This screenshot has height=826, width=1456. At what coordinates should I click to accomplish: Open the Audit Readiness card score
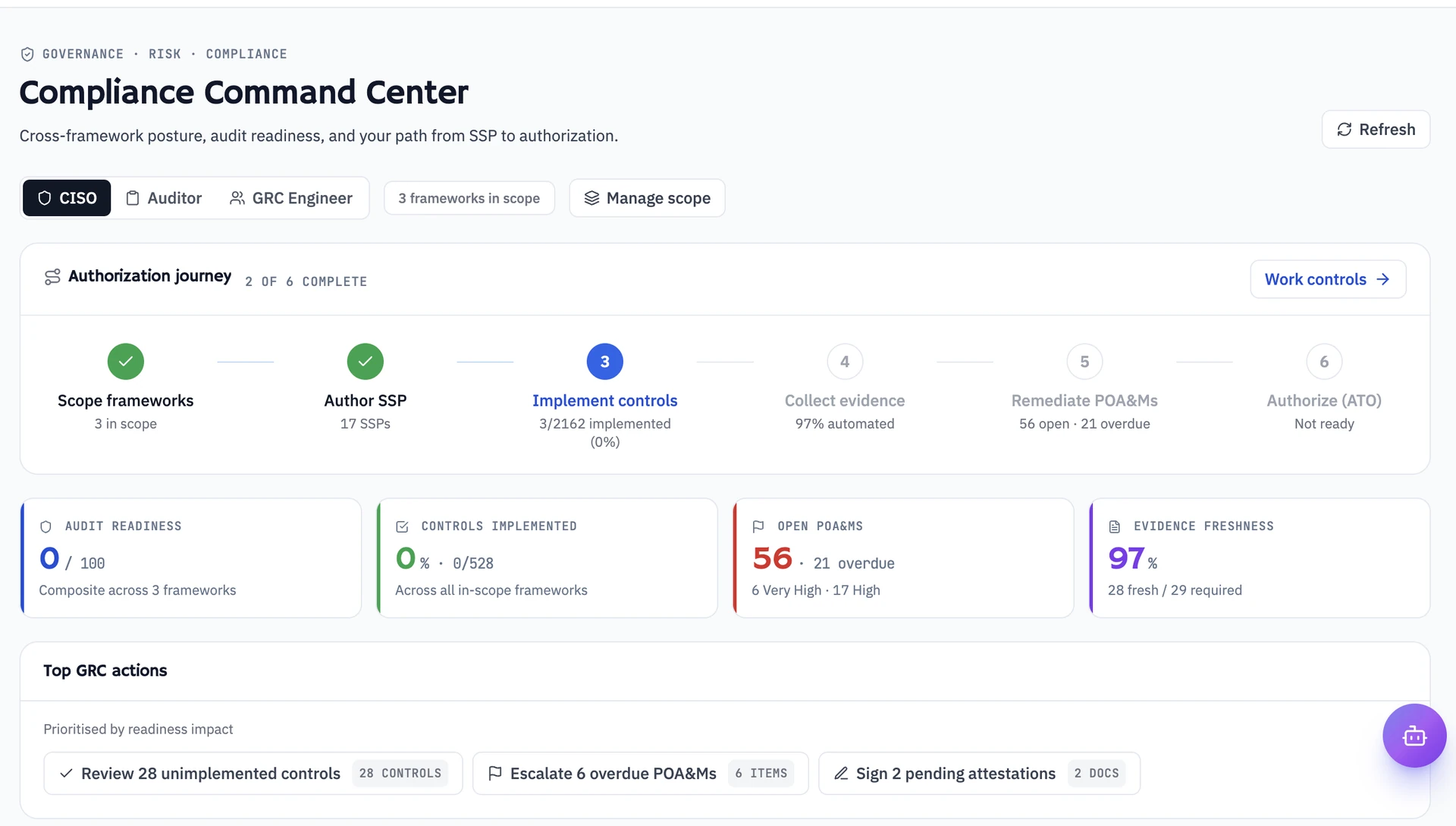tap(49, 558)
